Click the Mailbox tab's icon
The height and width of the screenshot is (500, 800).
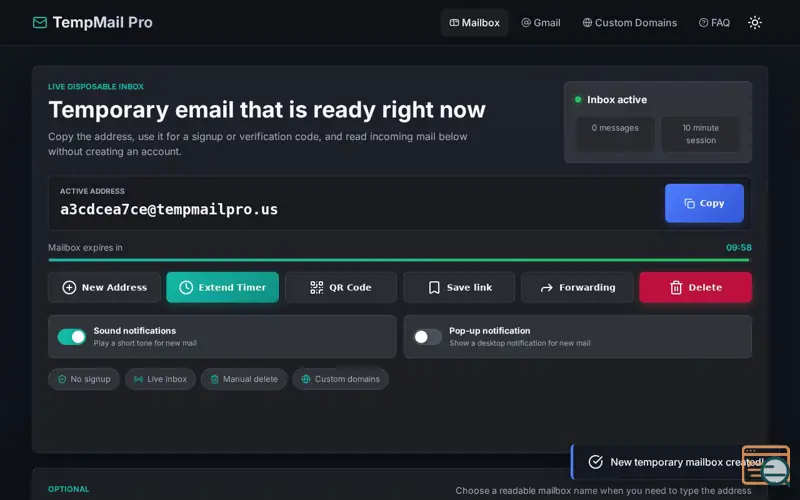tap(454, 22)
